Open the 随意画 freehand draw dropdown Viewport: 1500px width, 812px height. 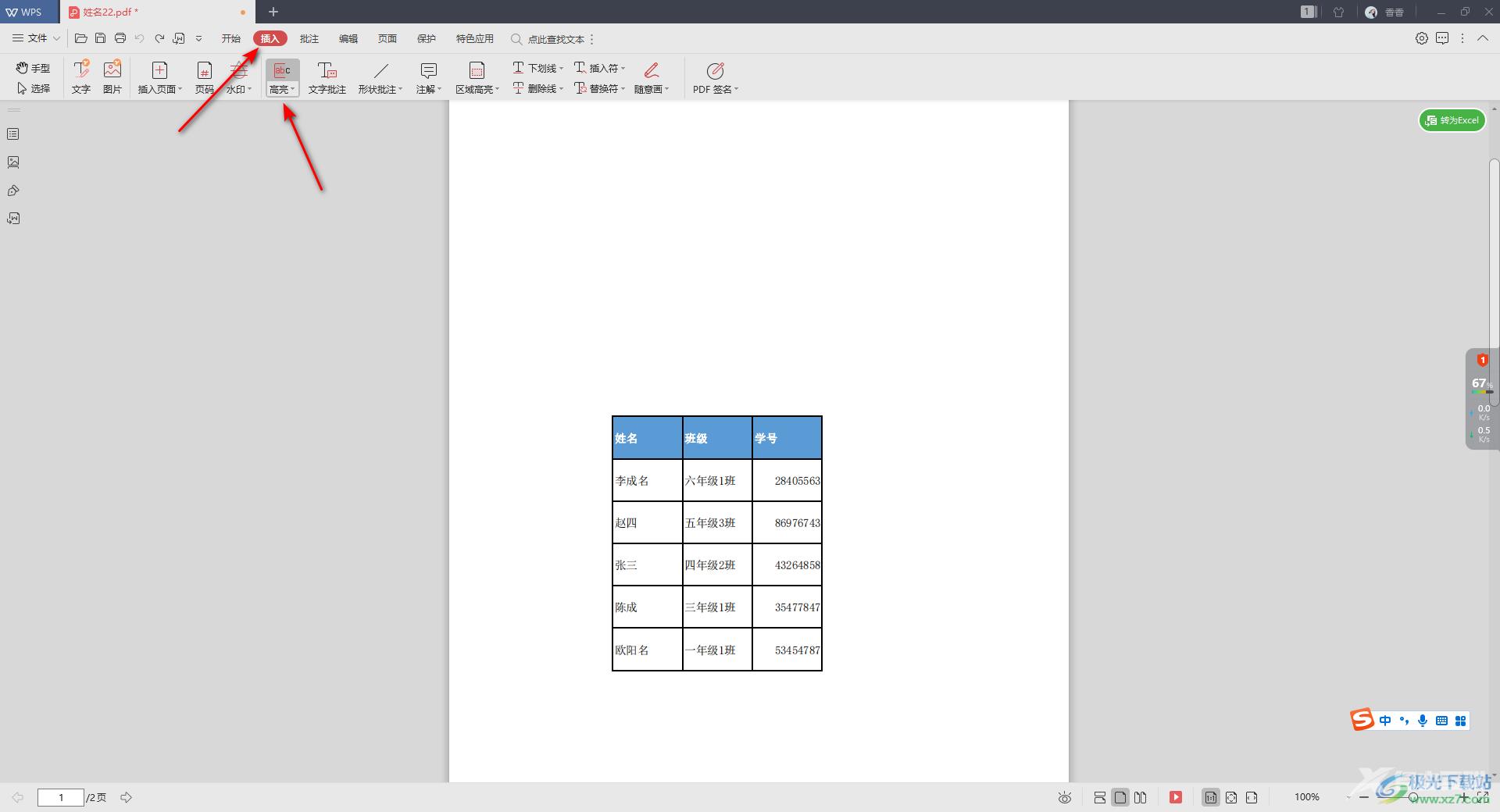tap(652, 89)
